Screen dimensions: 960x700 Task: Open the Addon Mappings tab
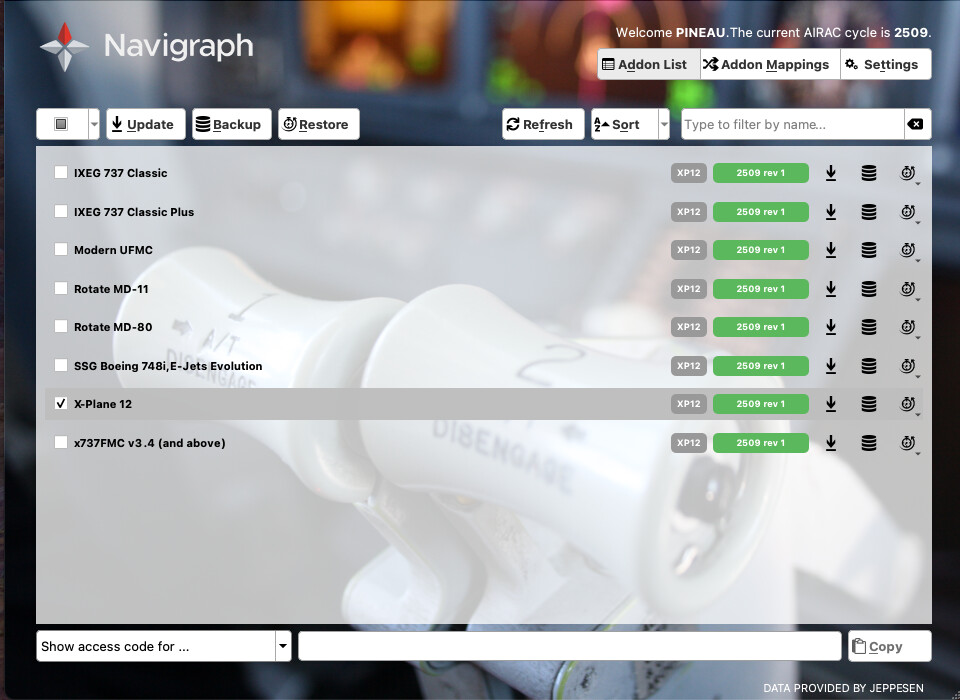click(x=770, y=64)
